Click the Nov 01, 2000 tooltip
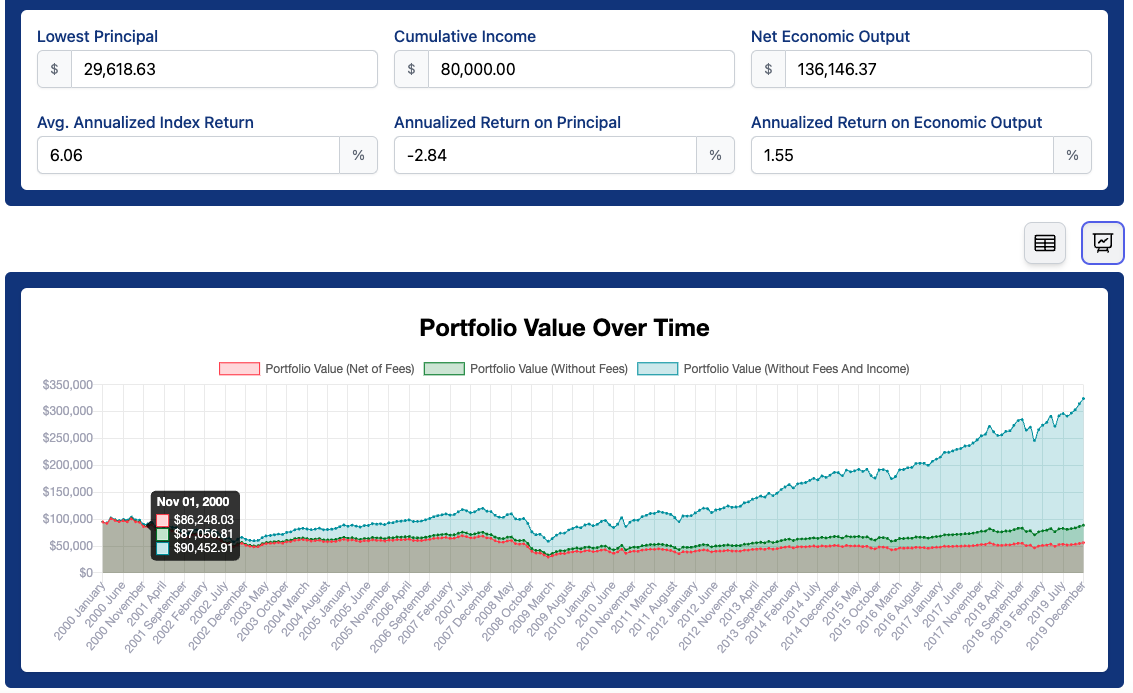Viewport: 1133px width, 693px height. [x=195, y=524]
